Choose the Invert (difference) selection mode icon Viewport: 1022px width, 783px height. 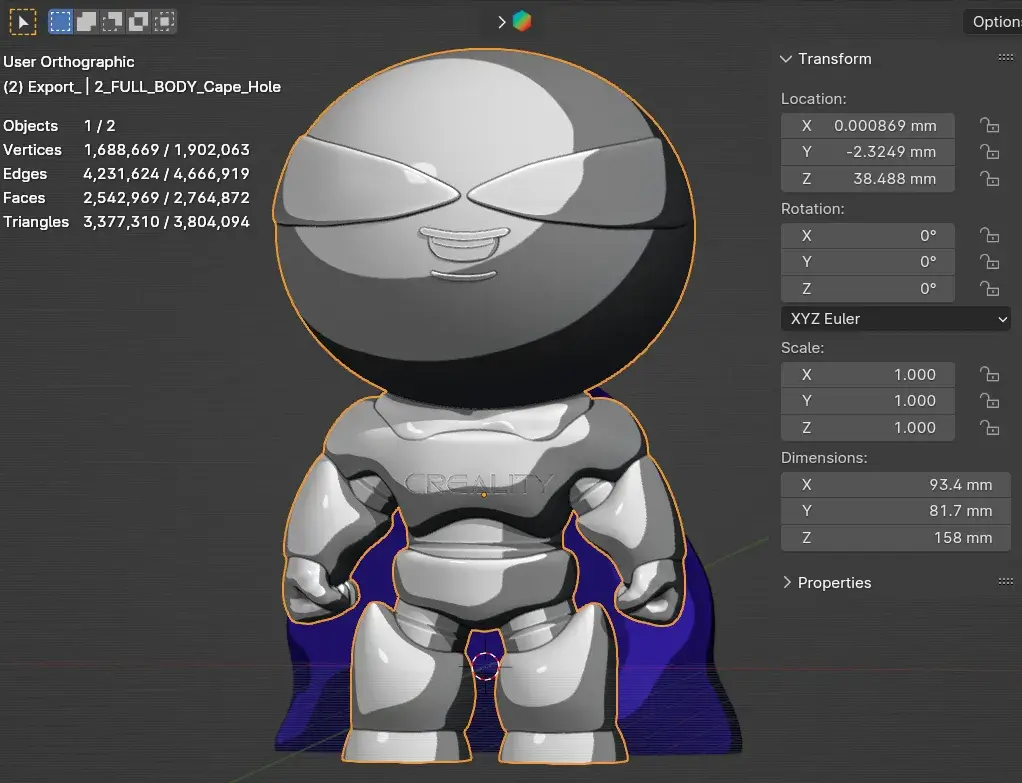coord(139,20)
